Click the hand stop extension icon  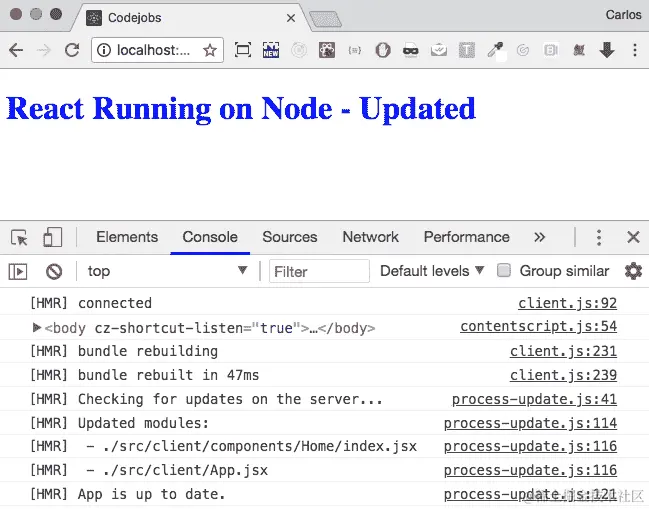tap(383, 50)
